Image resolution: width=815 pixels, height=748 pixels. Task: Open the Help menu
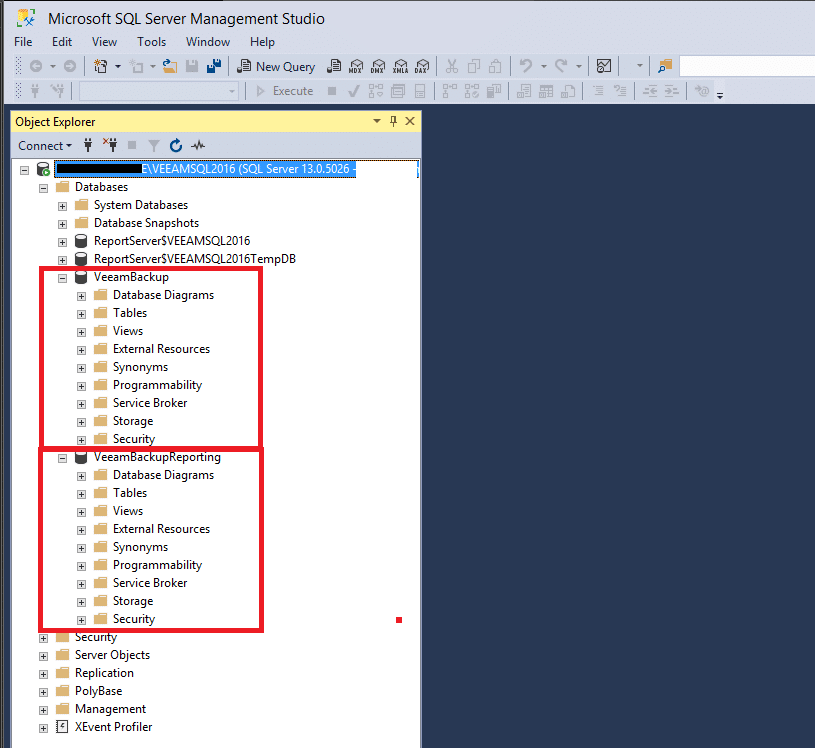tap(262, 42)
